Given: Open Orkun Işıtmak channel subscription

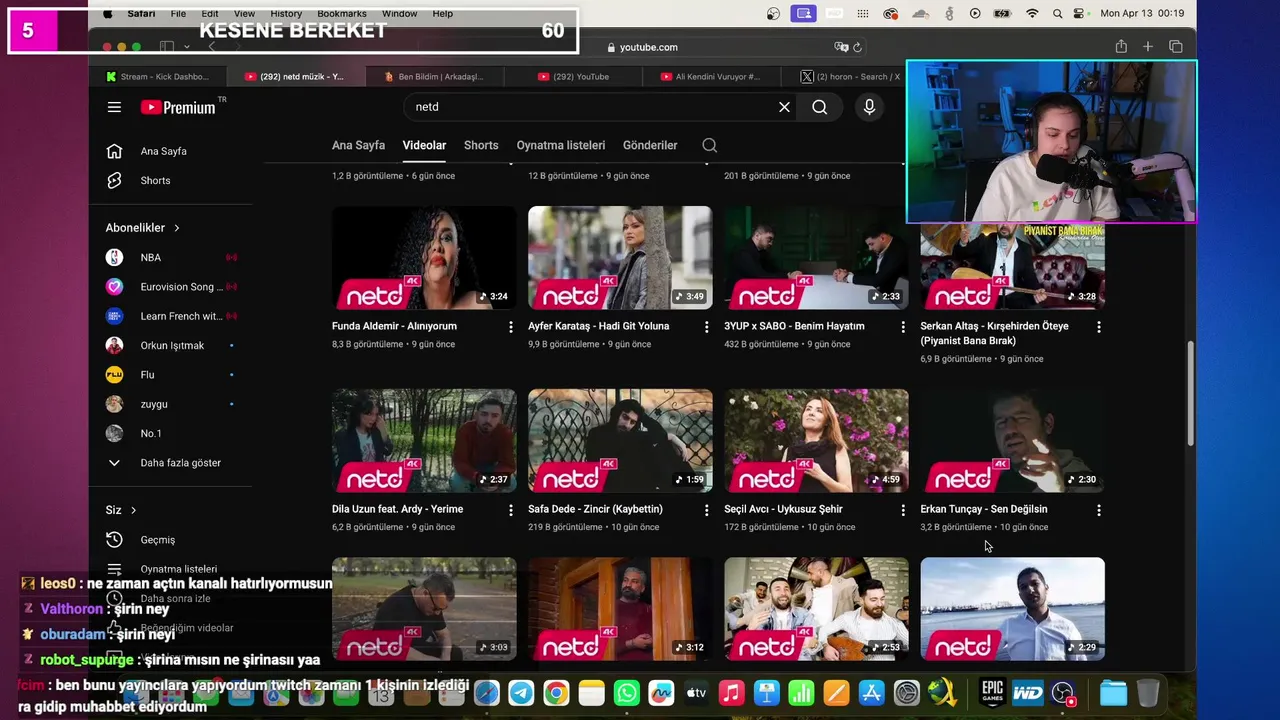Looking at the screenshot, I should tap(172, 346).
